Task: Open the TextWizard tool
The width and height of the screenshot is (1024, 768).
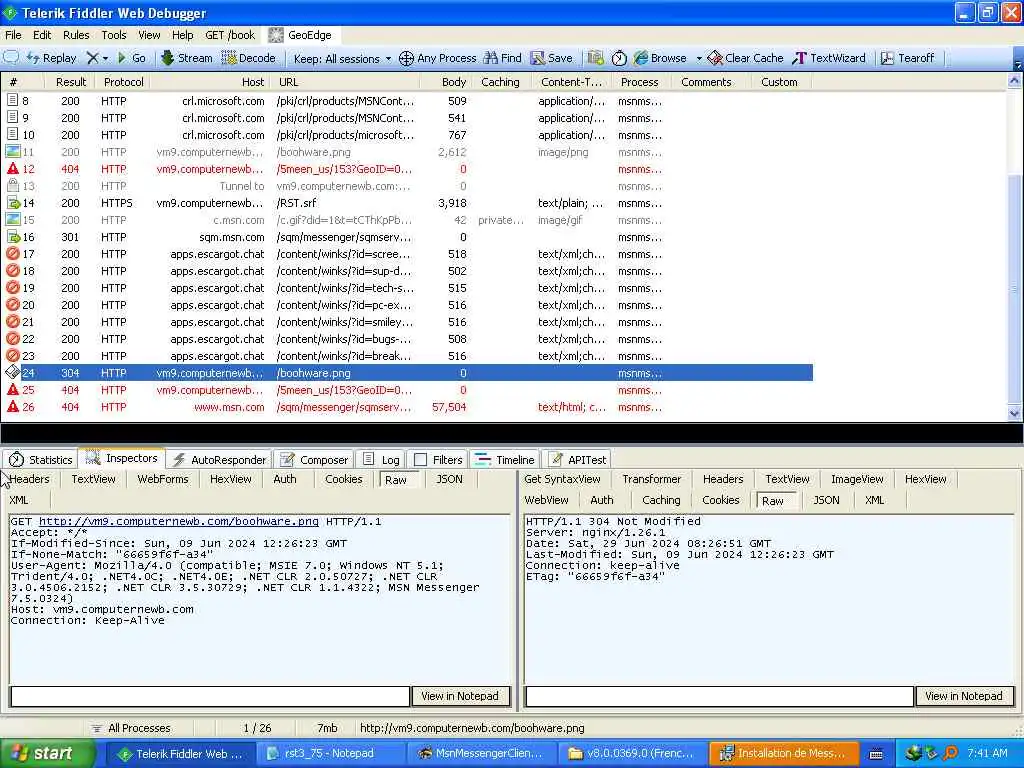Action: [828, 58]
